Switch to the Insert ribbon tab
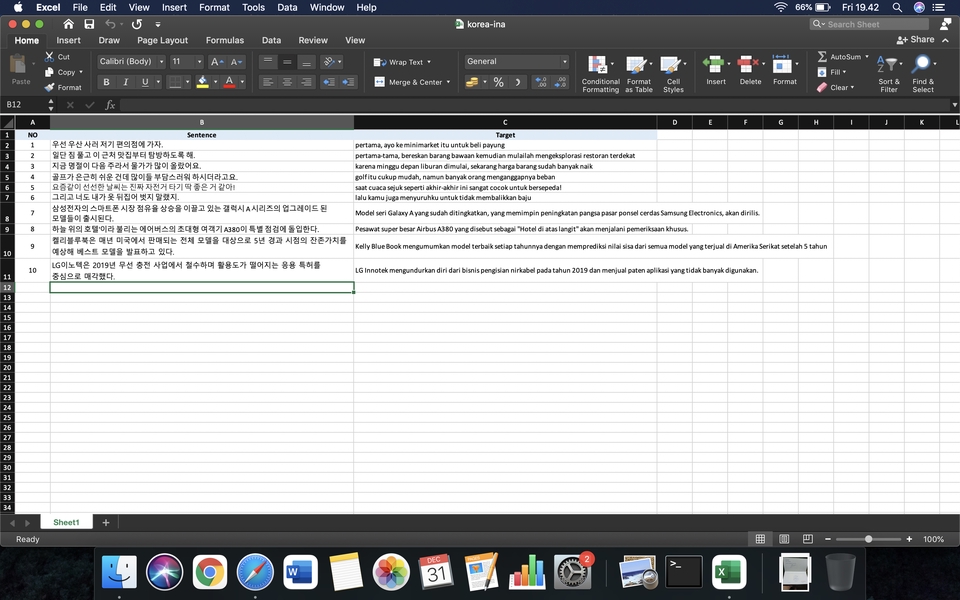Screen dimensions: 960x600 69,40
